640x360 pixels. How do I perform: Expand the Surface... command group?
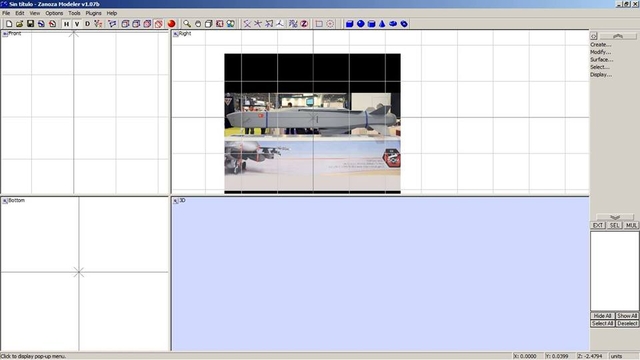(602, 60)
